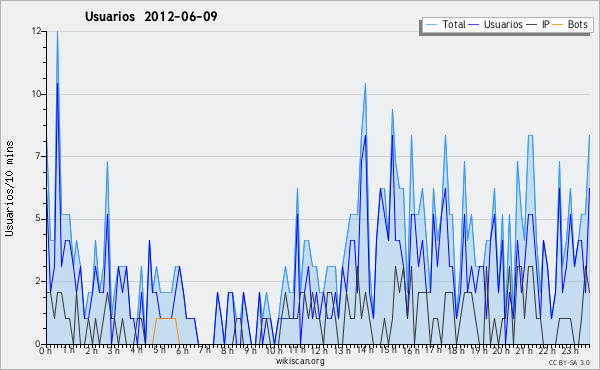Click the y-axis value 2
Image resolution: width=600 pixels, height=370 pixels.
(x=39, y=281)
